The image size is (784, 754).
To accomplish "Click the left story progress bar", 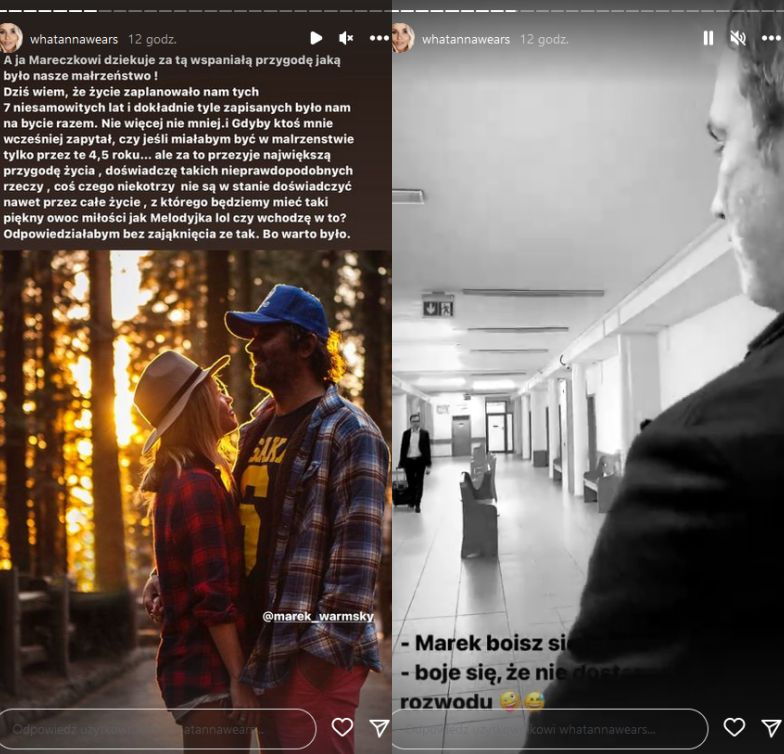I will [196, 10].
